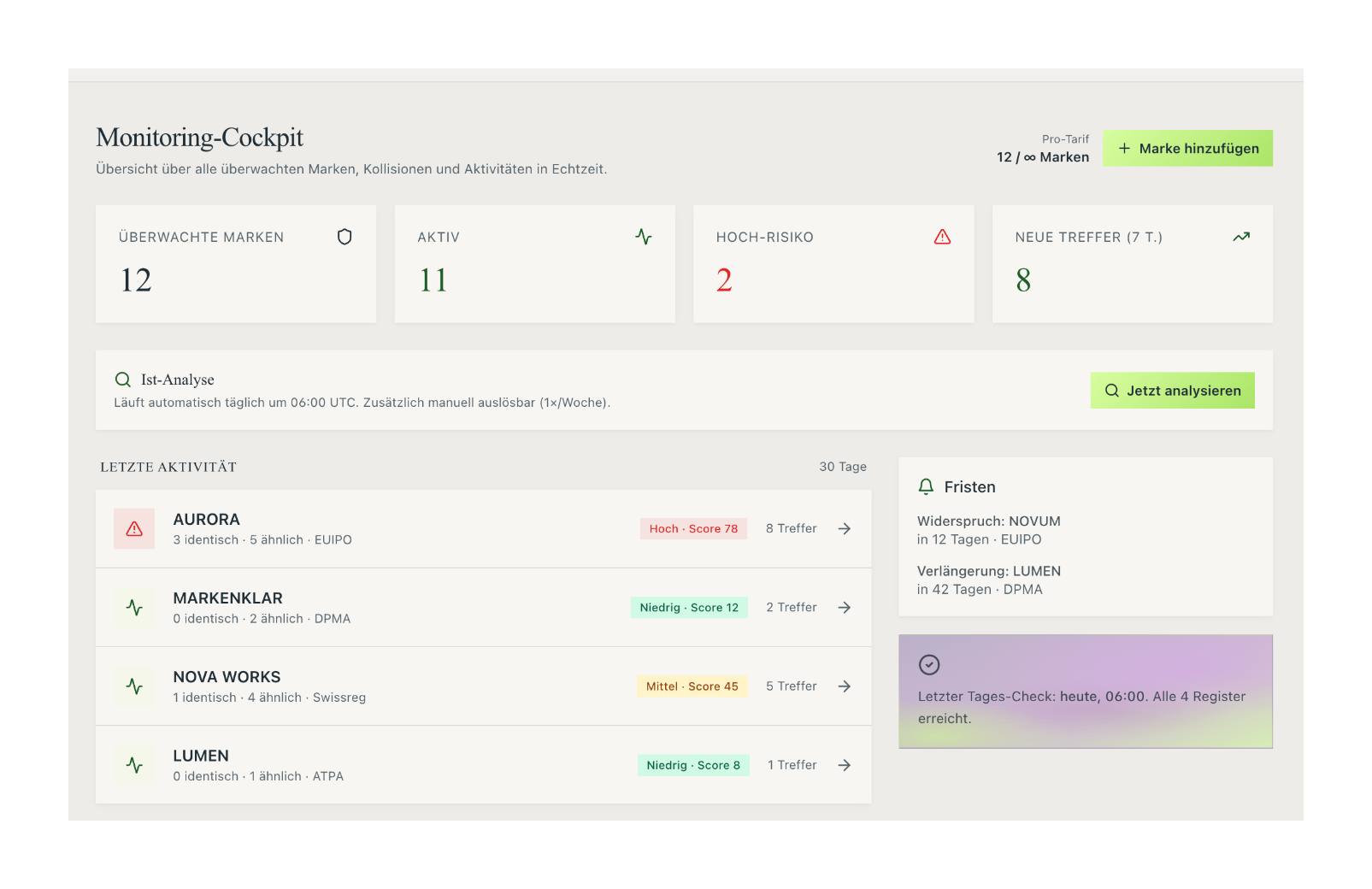Viewport: 1372px width, 889px height.
Task: Click the Niedrig · Score 8 badge
Action: coord(693,764)
